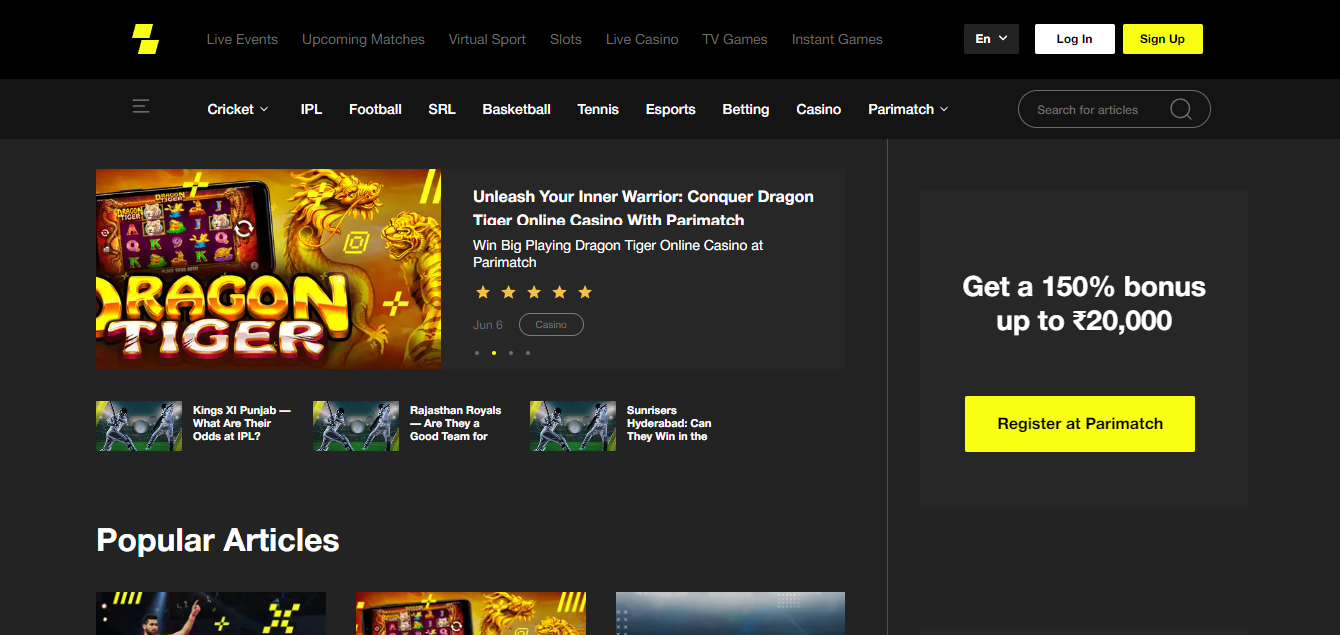Click the yellow Parimatch logo
This screenshot has height=635, width=1340.
pyautogui.click(x=145, y=39)
